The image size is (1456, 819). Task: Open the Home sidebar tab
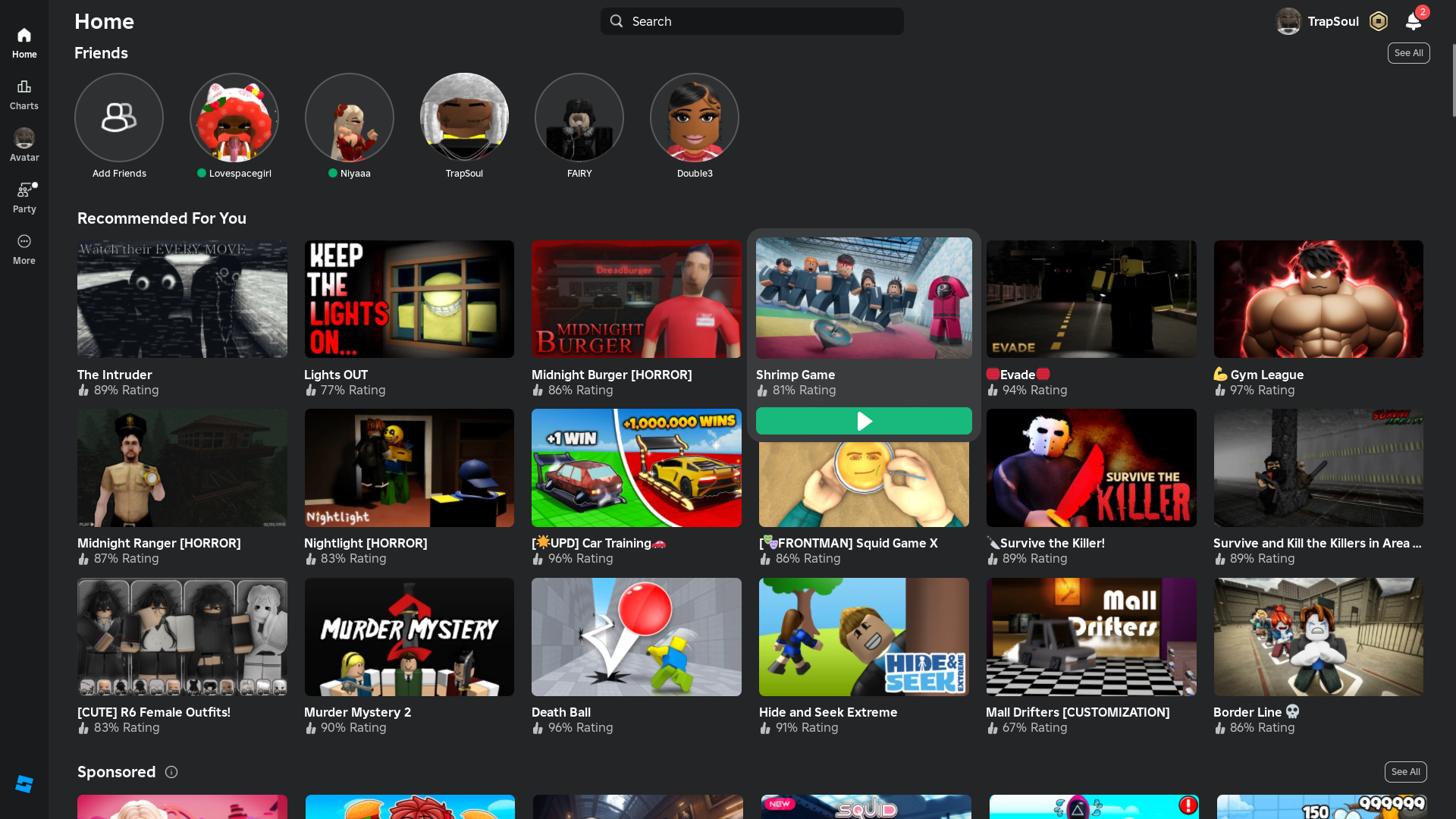24,43
